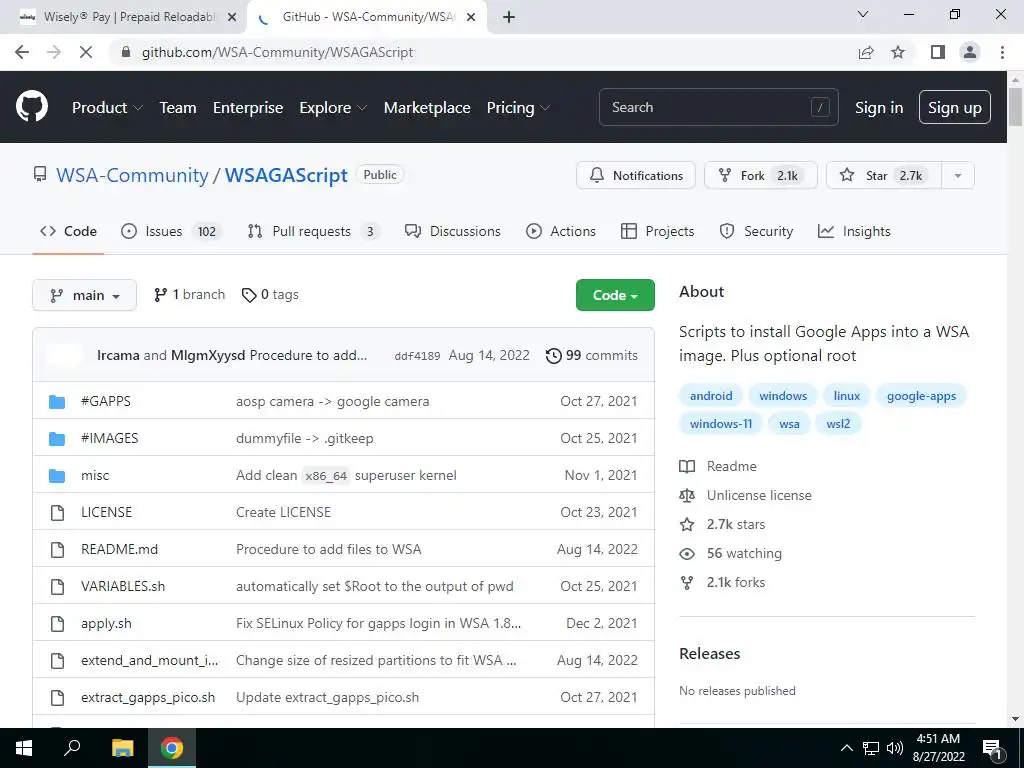Image resolution: width=1024 pixels, height=768 pixels.
Task: Open the VARIABLES.sh file
Action: coord(123,586)
